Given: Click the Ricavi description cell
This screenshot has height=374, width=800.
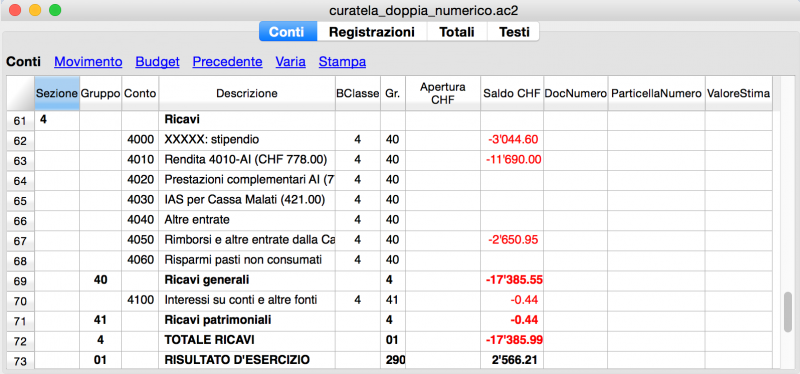Looking at the screenshot, I should (247, 120).
